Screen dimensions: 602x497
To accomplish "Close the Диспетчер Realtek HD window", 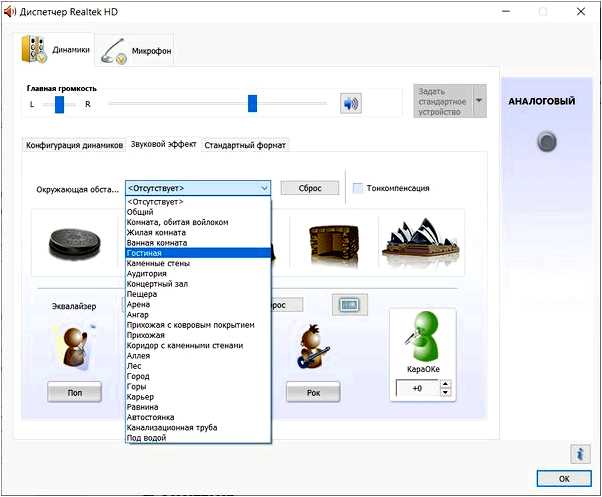I will pos(581,12).
